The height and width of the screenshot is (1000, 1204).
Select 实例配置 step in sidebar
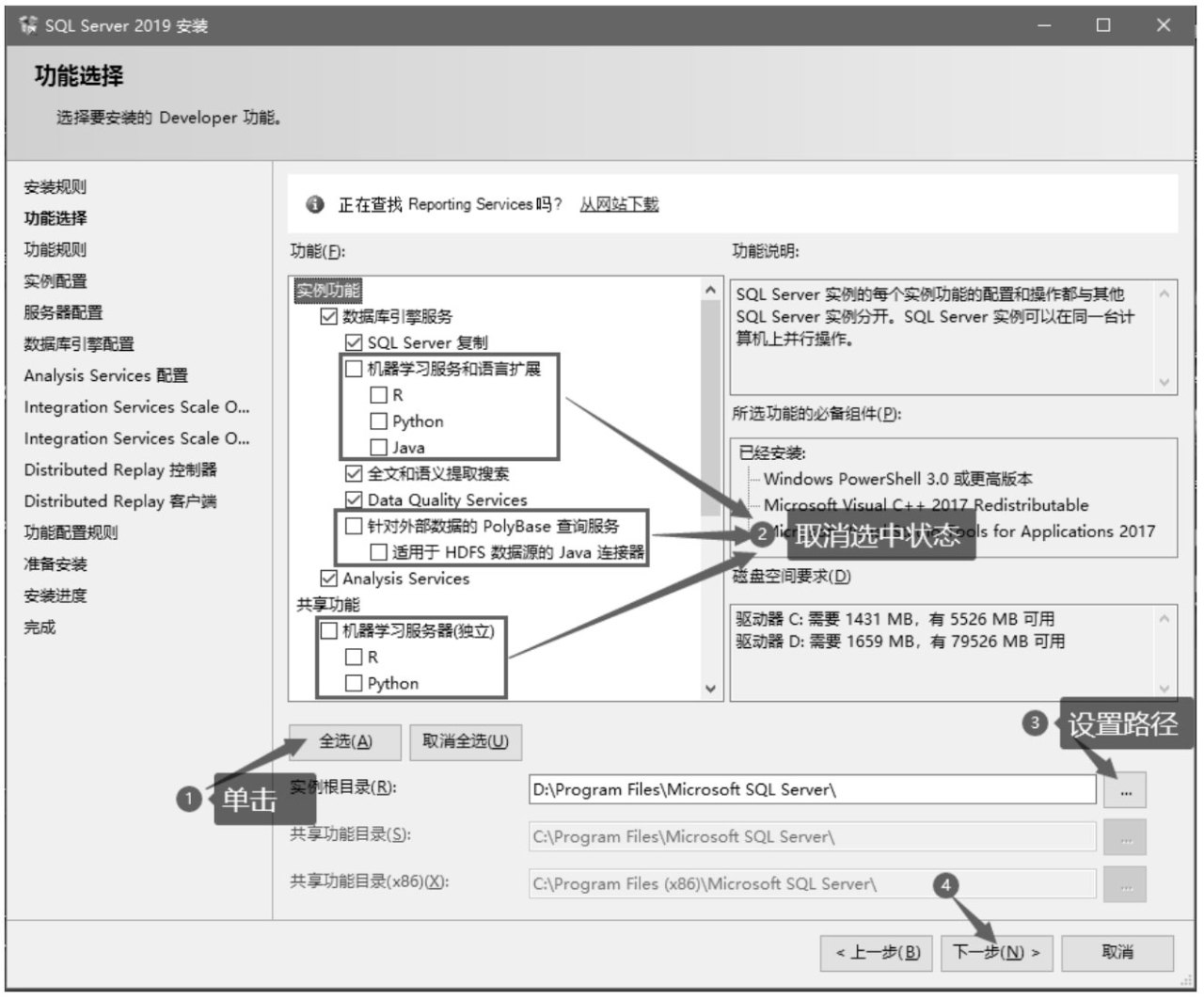coord(55,281)
